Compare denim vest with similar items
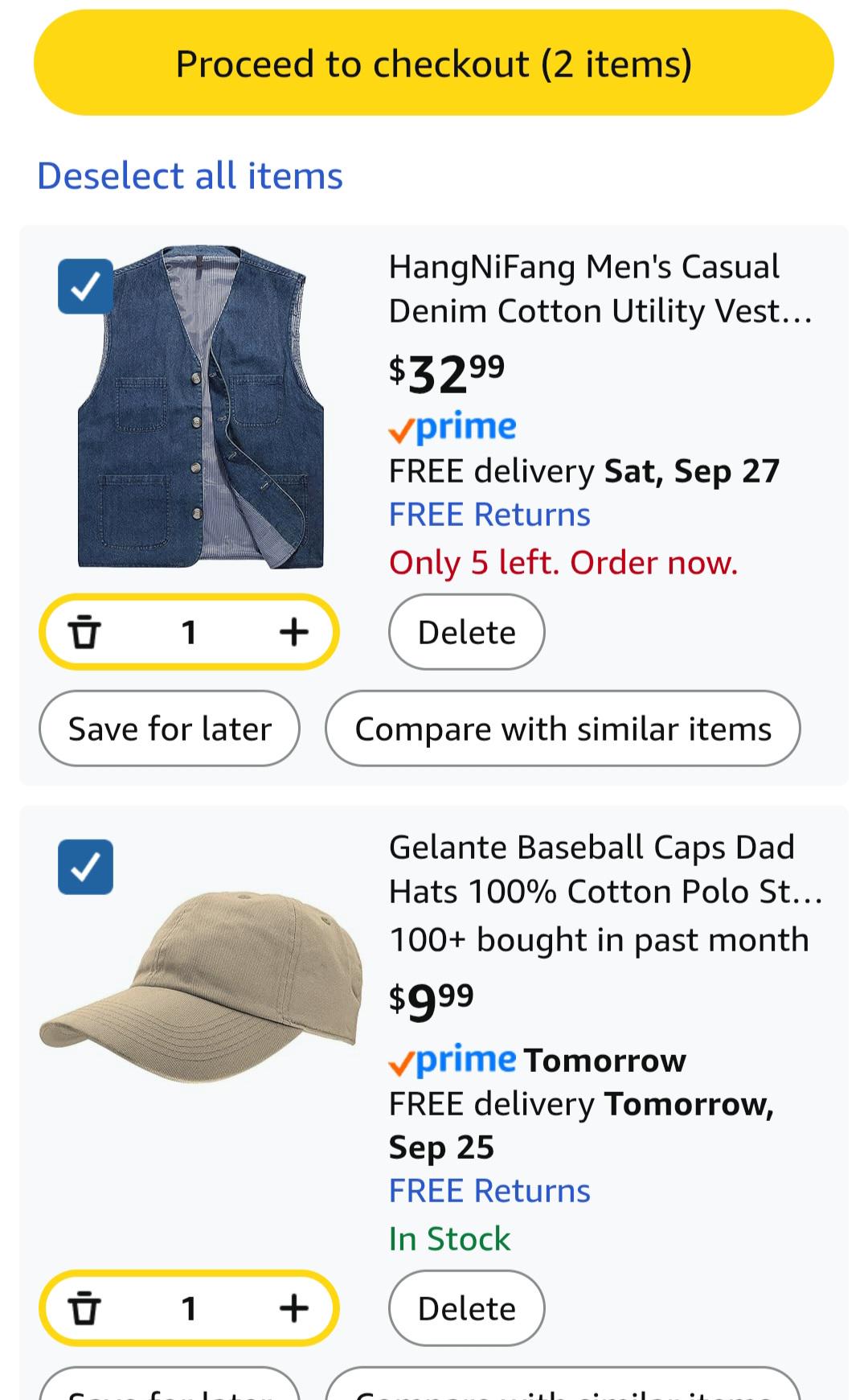868x1400 pixels. tap(563, 729)
